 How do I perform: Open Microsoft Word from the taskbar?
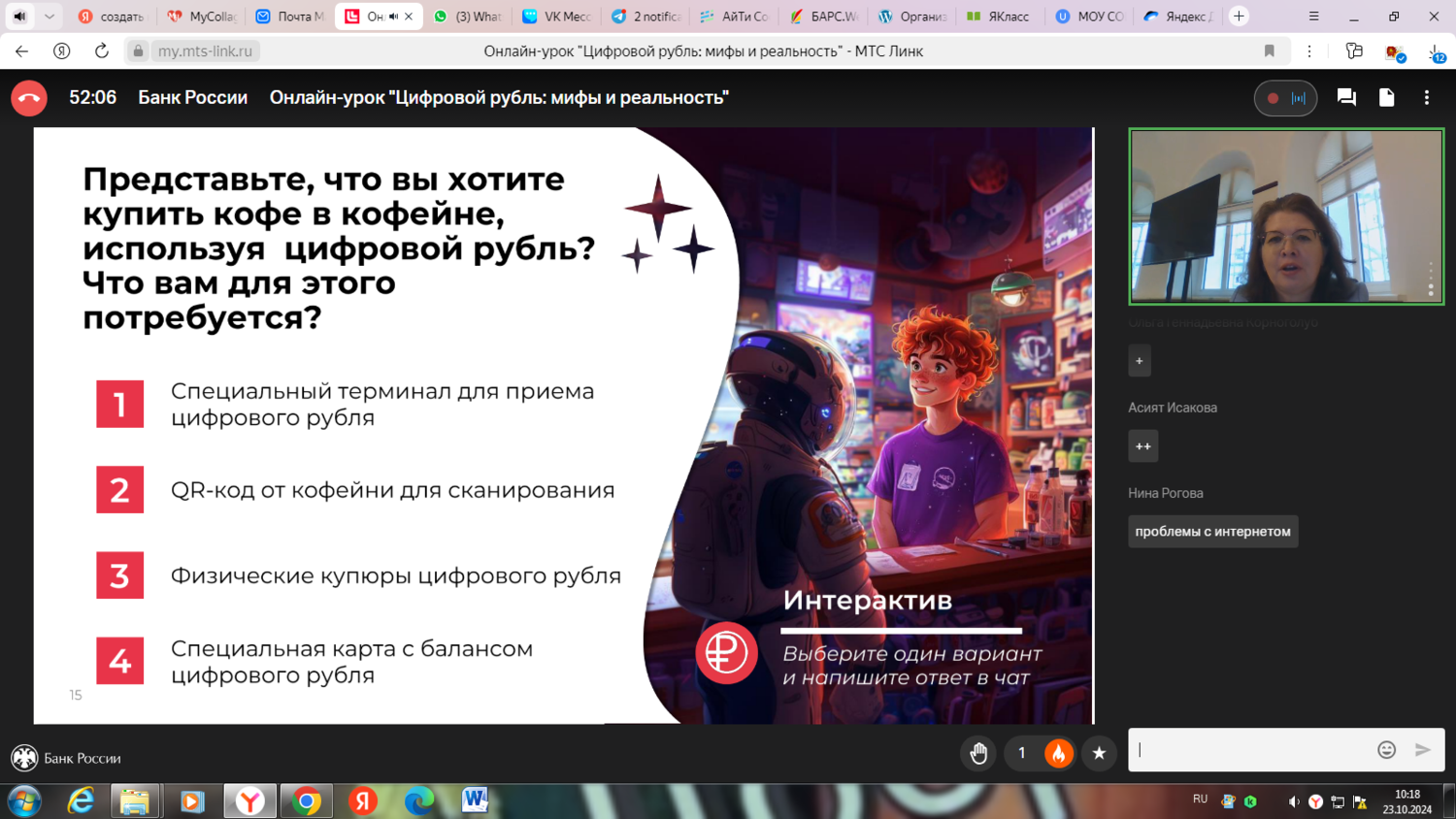(x=475, y=802)
